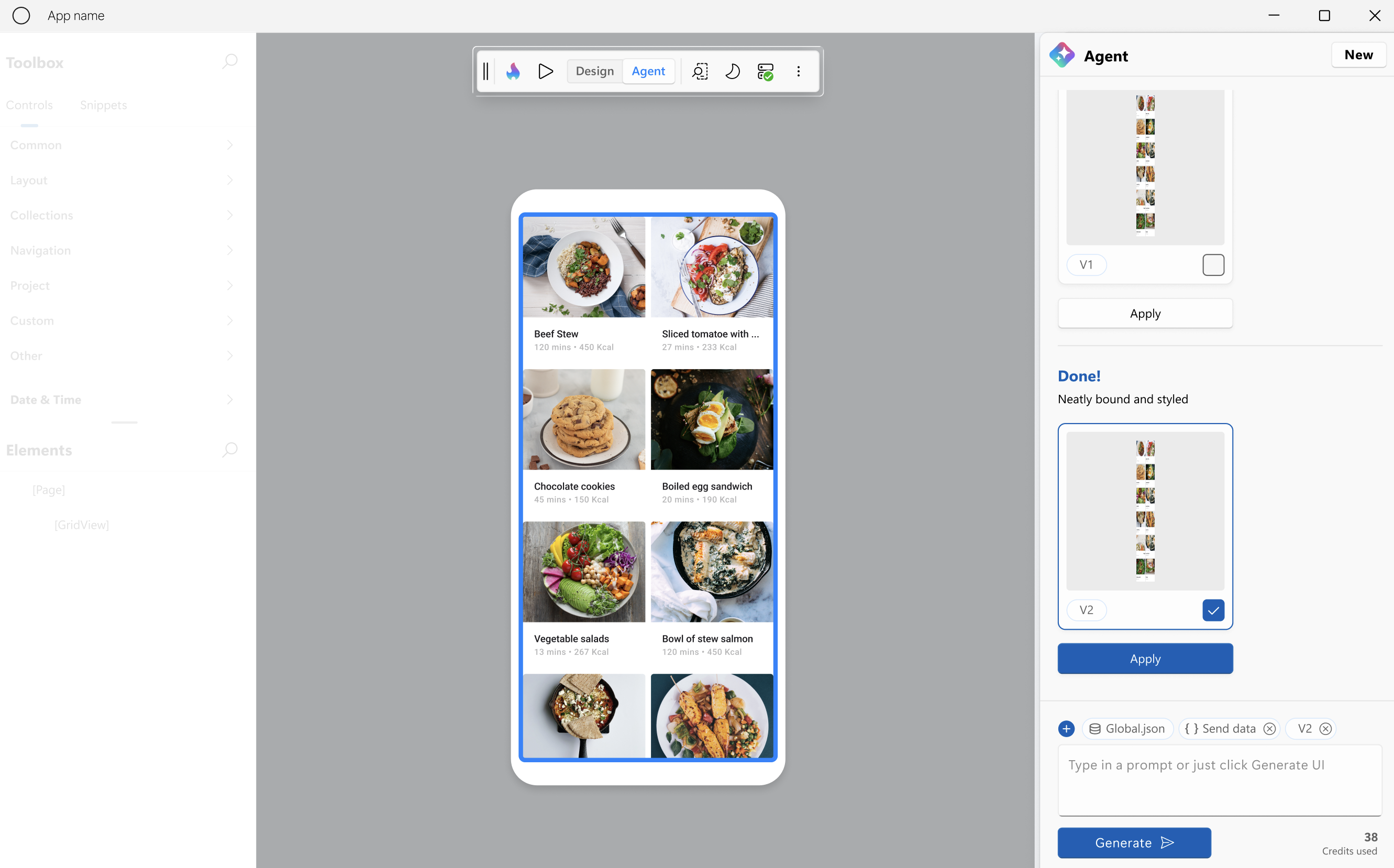Screen dimensions: 1394x868
Task: Open the toolbar three-dot overflow menu
Action: tap(798, 71)
